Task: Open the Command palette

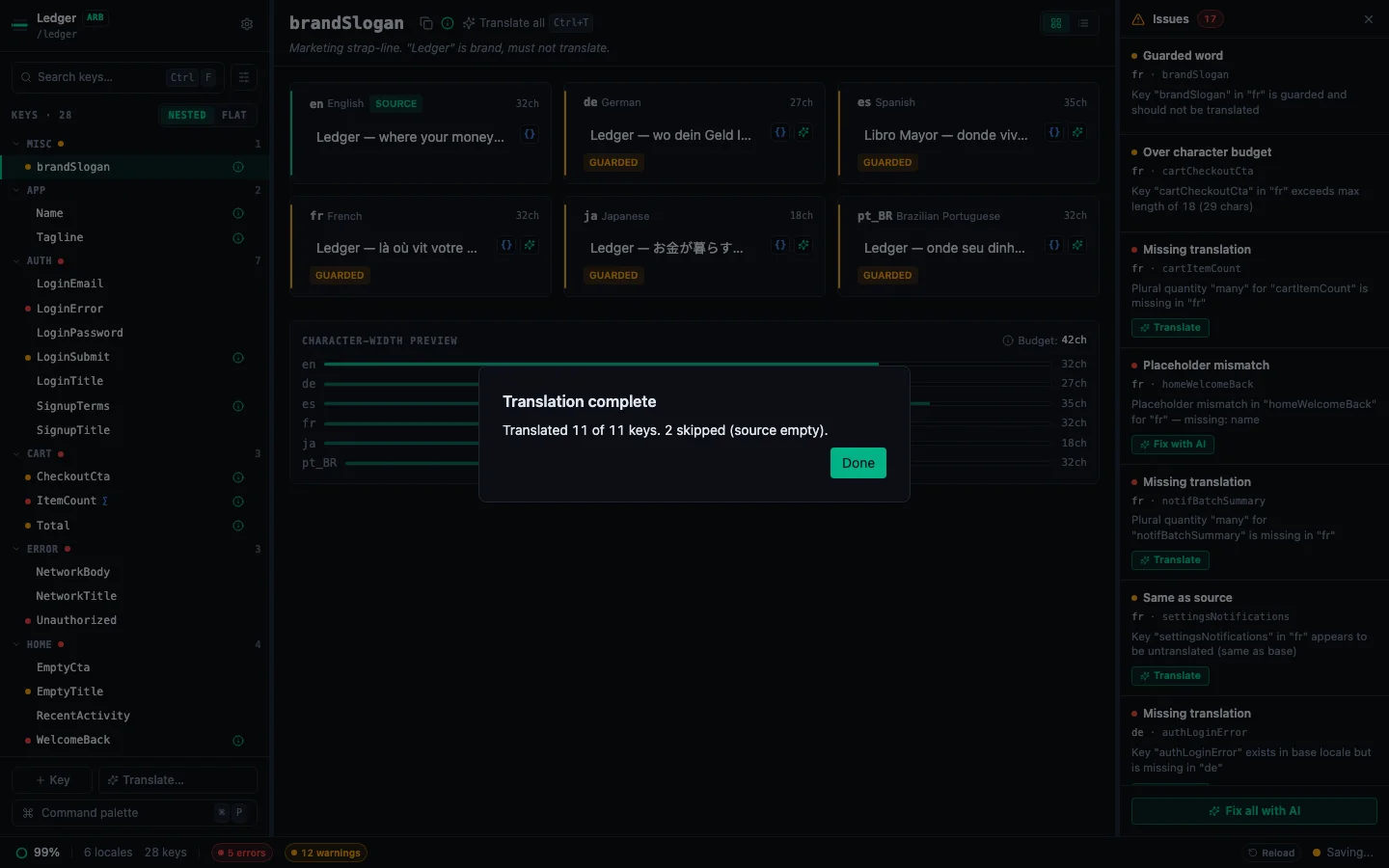Action: point(134,813)
